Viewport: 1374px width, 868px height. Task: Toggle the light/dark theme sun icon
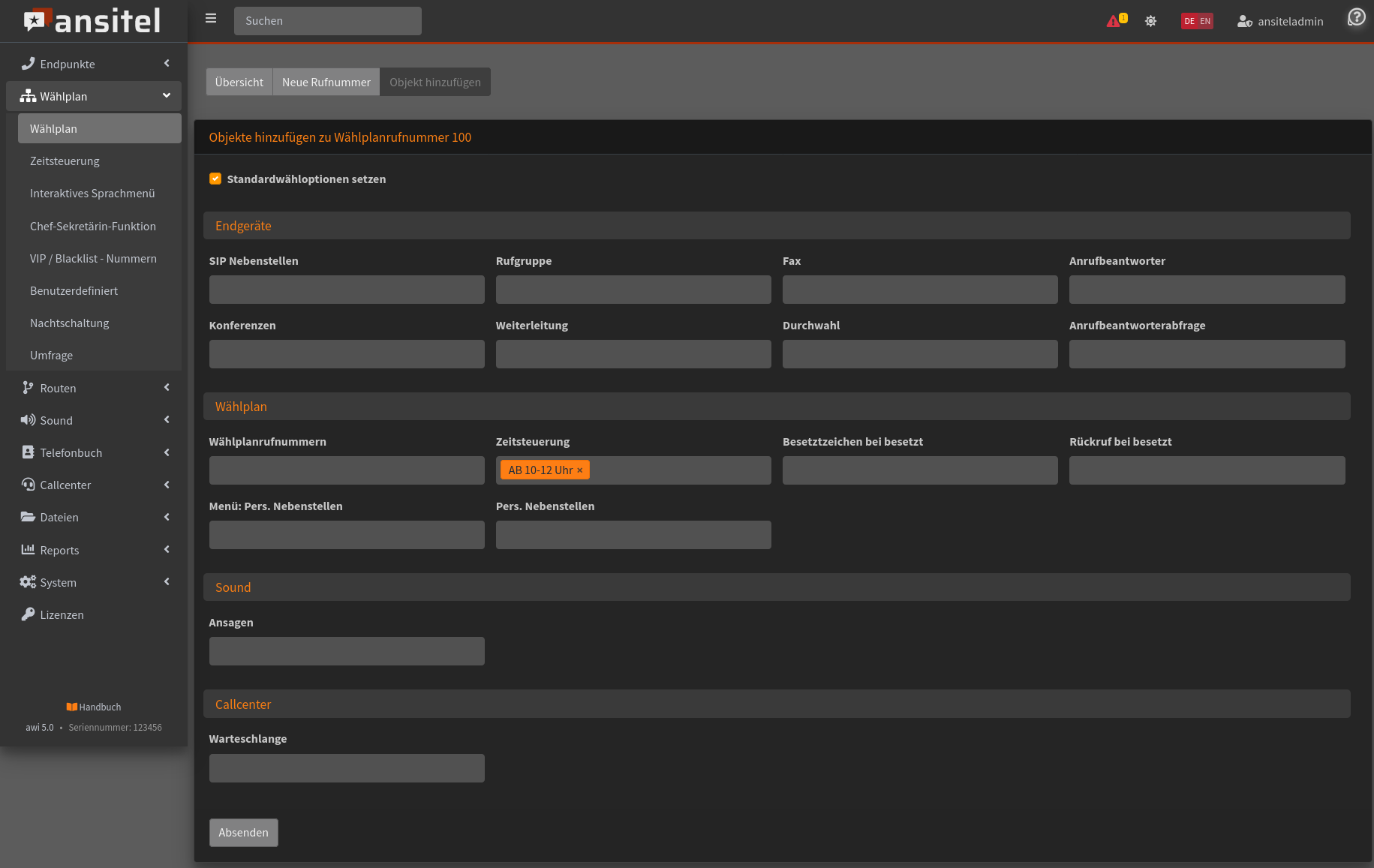point(1150,21)
